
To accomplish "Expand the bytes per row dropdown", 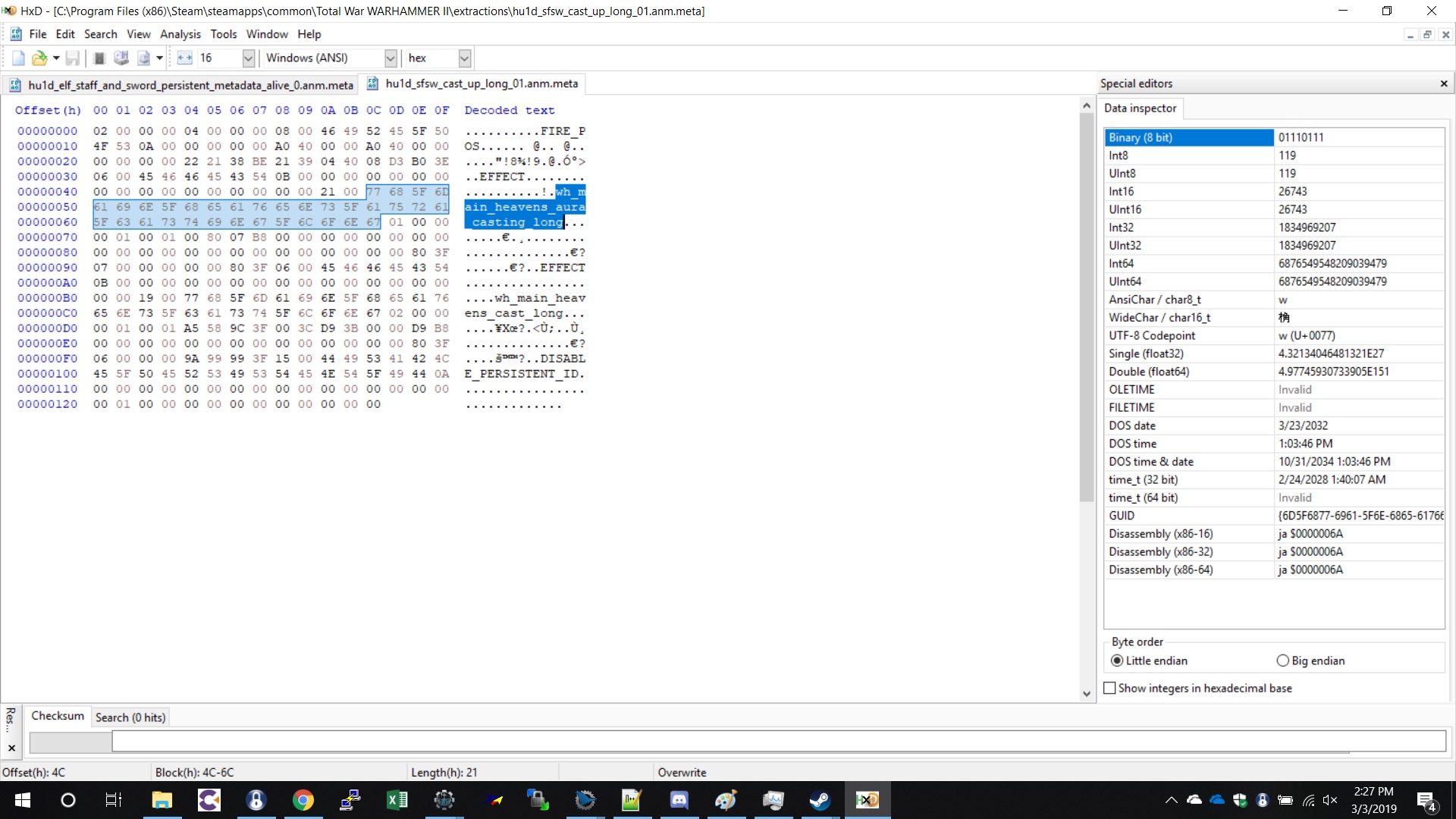I will coord(248,58).
